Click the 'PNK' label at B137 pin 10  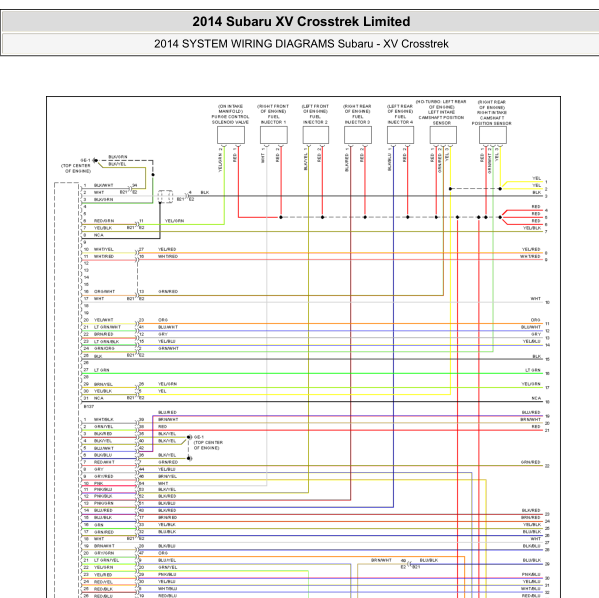[99, 483]
